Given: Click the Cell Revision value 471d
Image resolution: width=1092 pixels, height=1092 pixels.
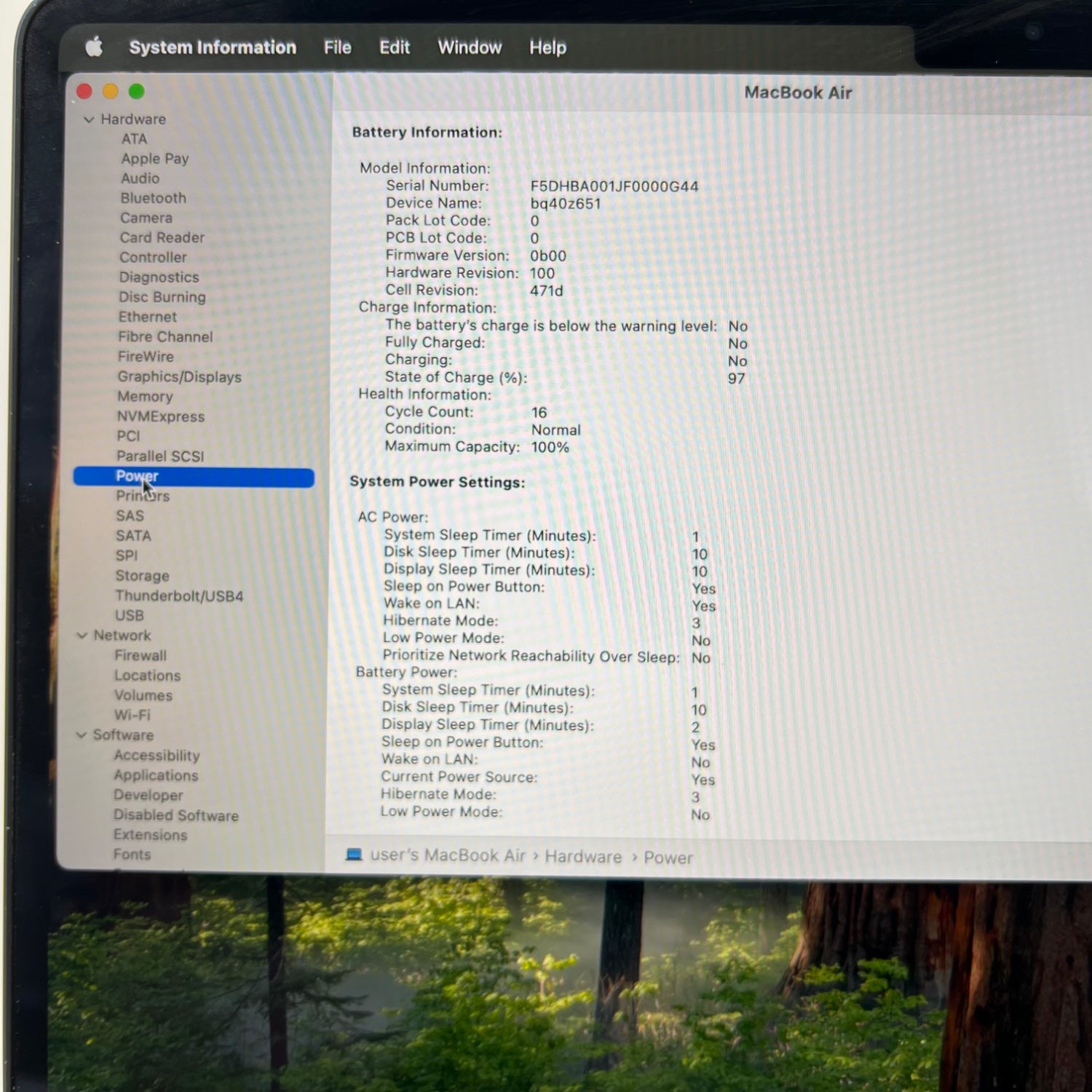Looking at the screenshot, I should tap(546, 291).
